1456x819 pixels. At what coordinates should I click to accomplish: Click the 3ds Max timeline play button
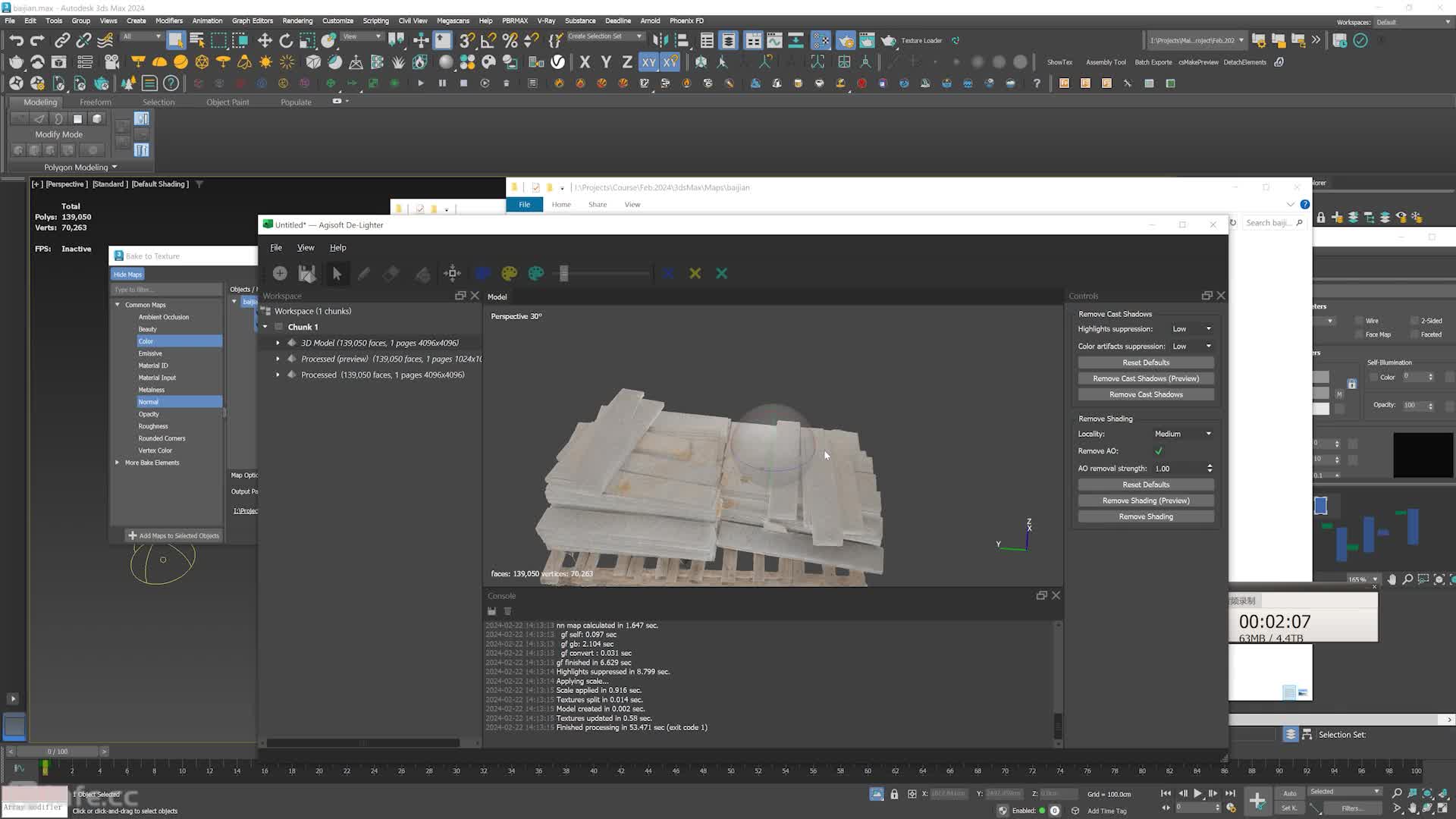click(1198, 793)
